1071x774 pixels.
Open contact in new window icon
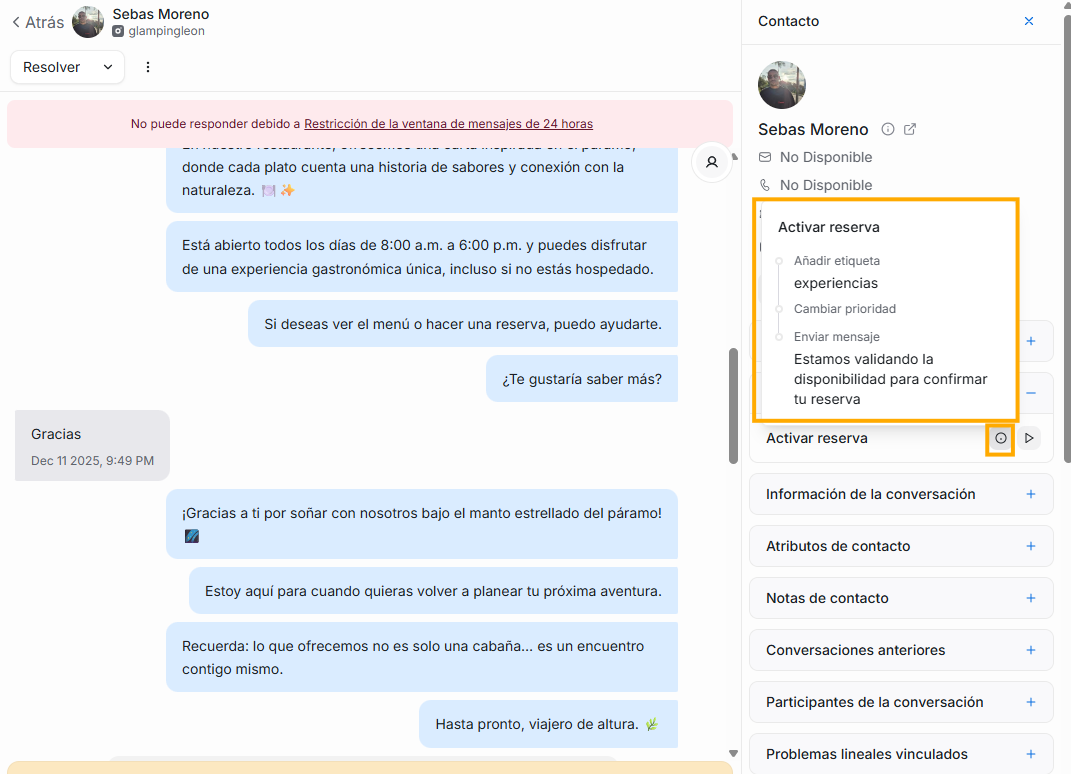(910, 129)
